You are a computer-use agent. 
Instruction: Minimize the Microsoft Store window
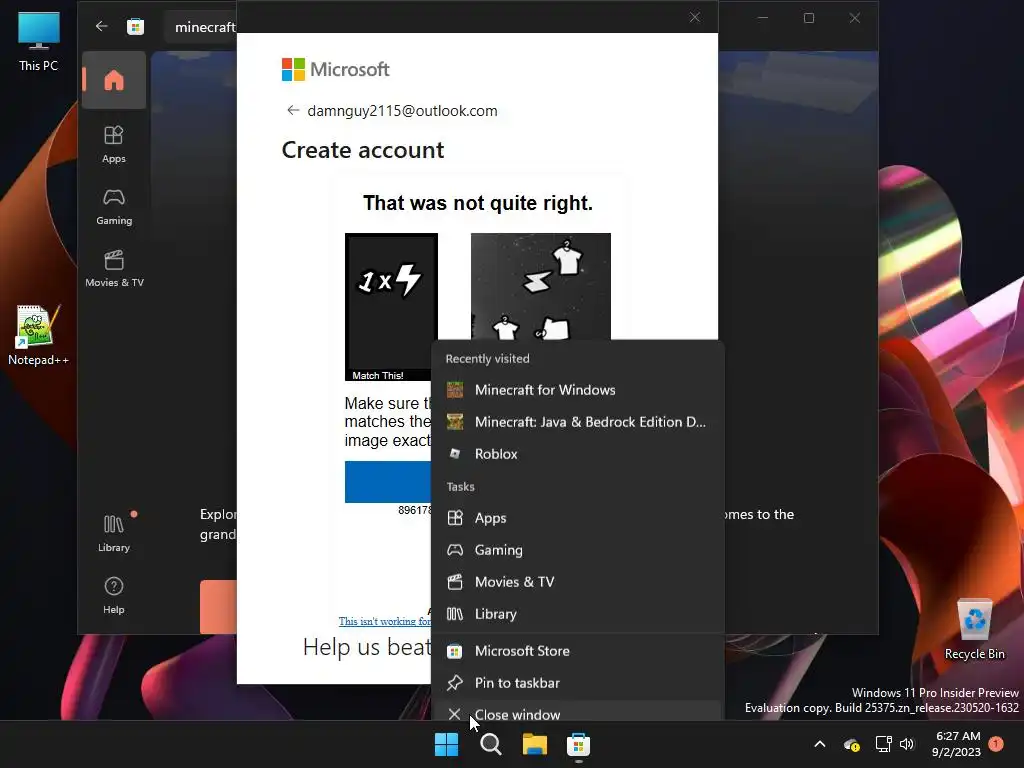763,18
